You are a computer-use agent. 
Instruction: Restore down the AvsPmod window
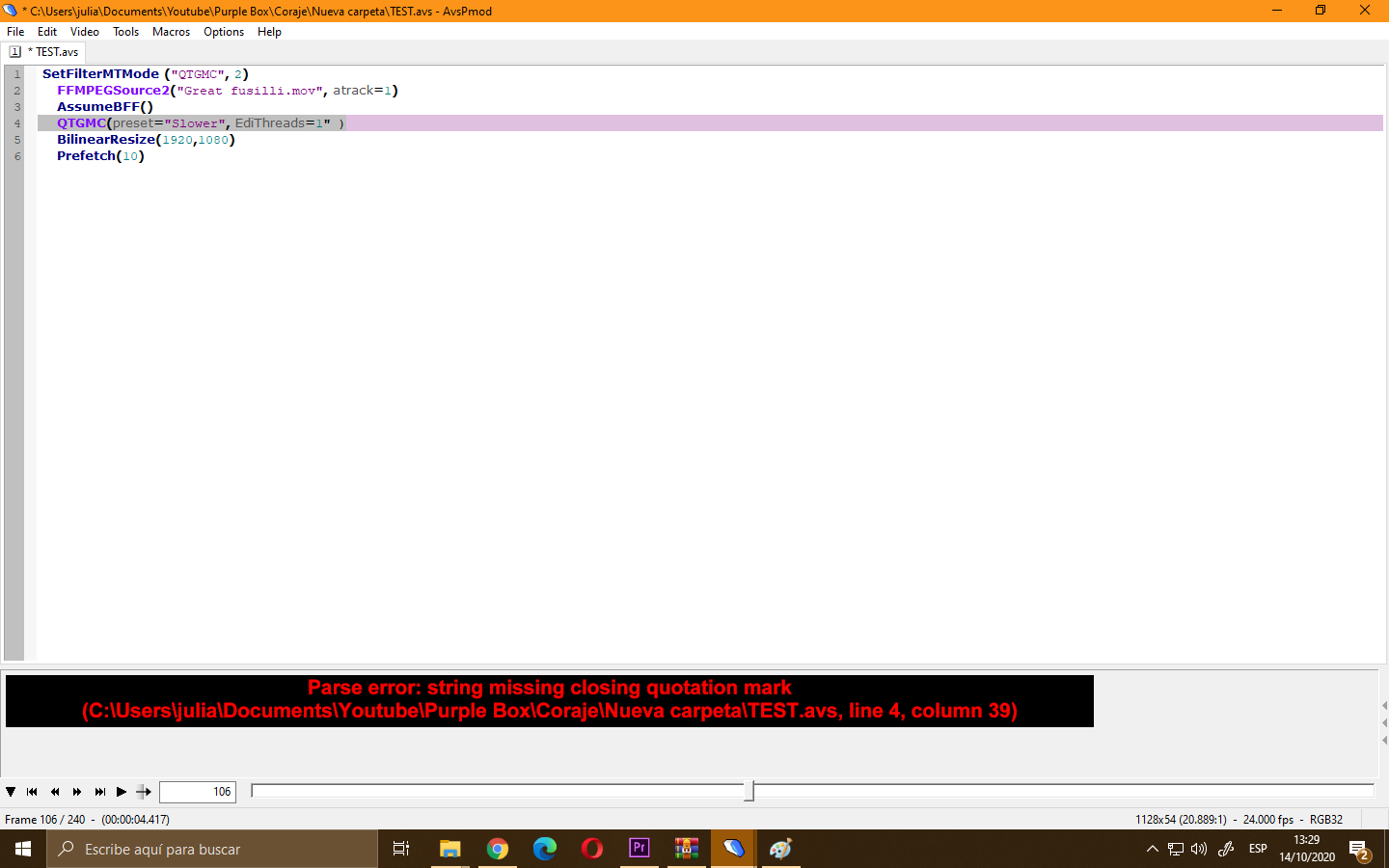point(1321,11)
